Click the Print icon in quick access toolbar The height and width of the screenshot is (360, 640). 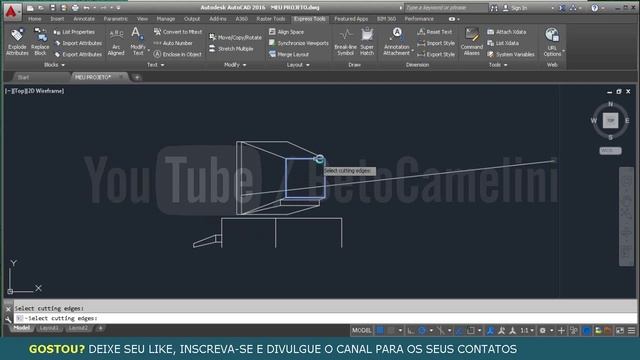75,8
